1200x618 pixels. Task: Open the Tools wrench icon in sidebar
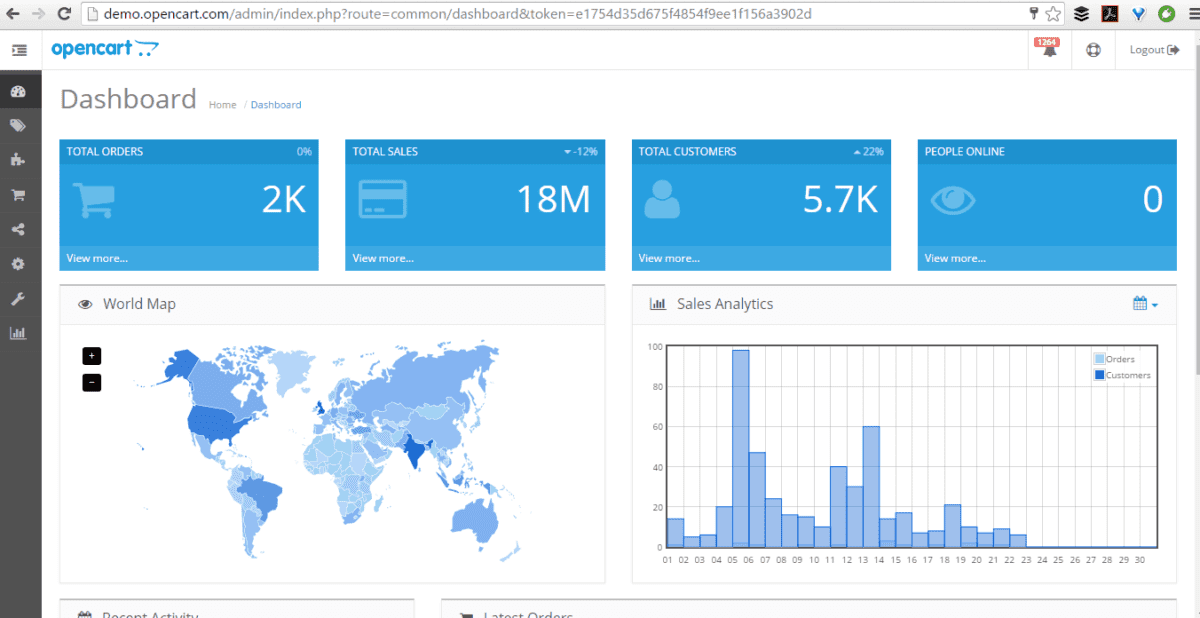click(x=18, y=299)
